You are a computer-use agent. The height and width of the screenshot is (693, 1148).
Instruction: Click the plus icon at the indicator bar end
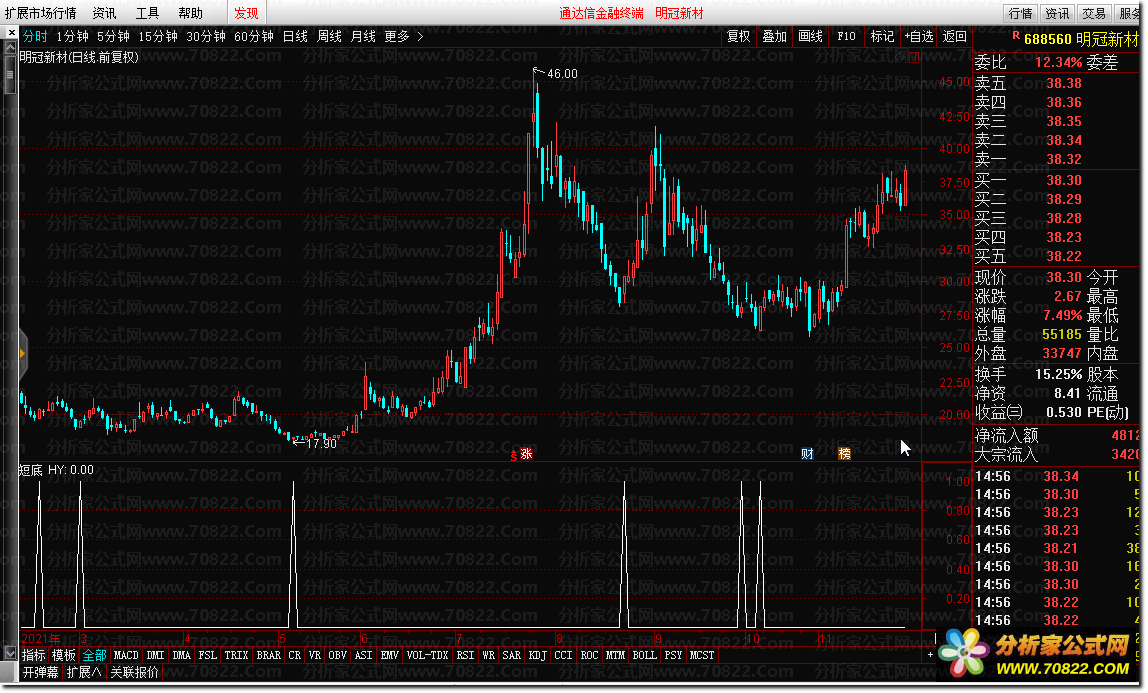point(930,655)
